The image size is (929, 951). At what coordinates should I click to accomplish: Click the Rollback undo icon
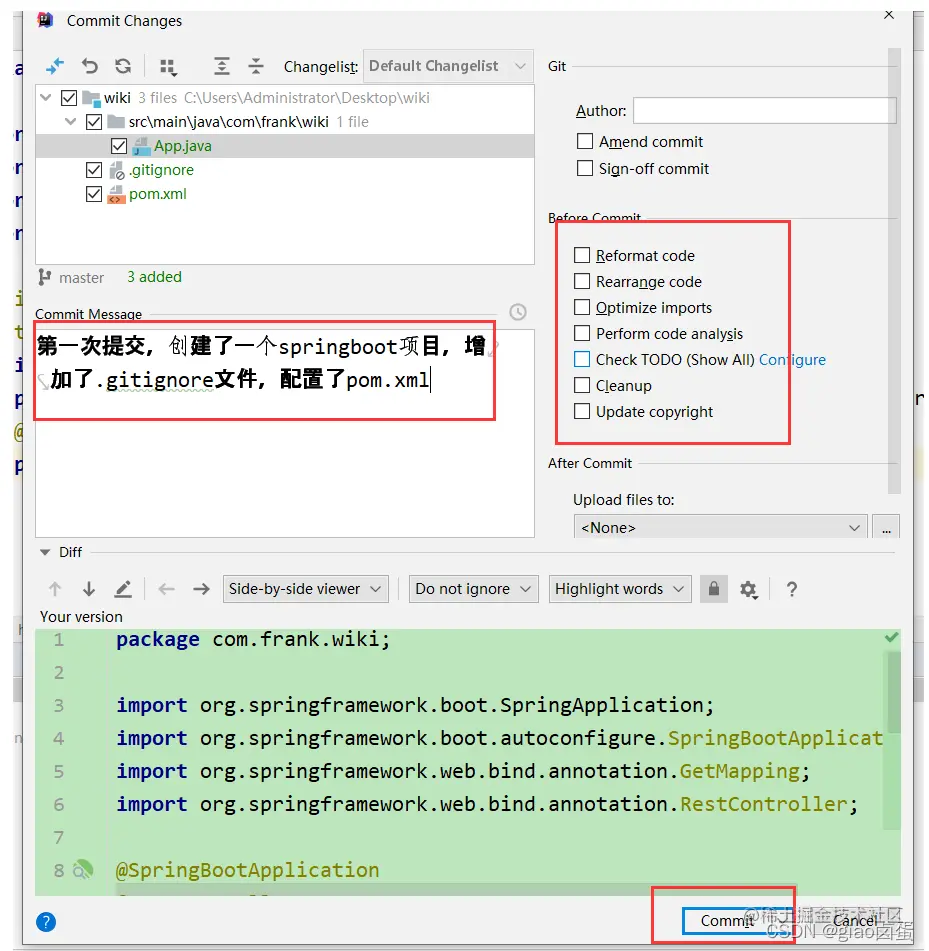[x=90, y=66]
